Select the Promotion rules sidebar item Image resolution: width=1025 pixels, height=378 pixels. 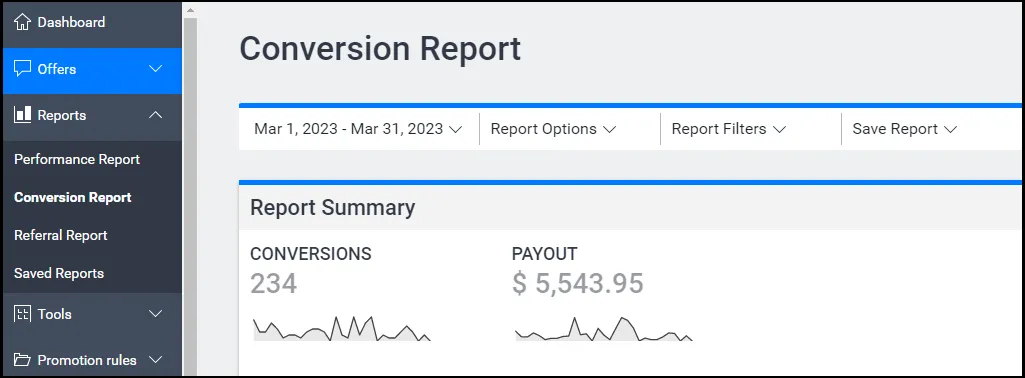tap(92, 360)
